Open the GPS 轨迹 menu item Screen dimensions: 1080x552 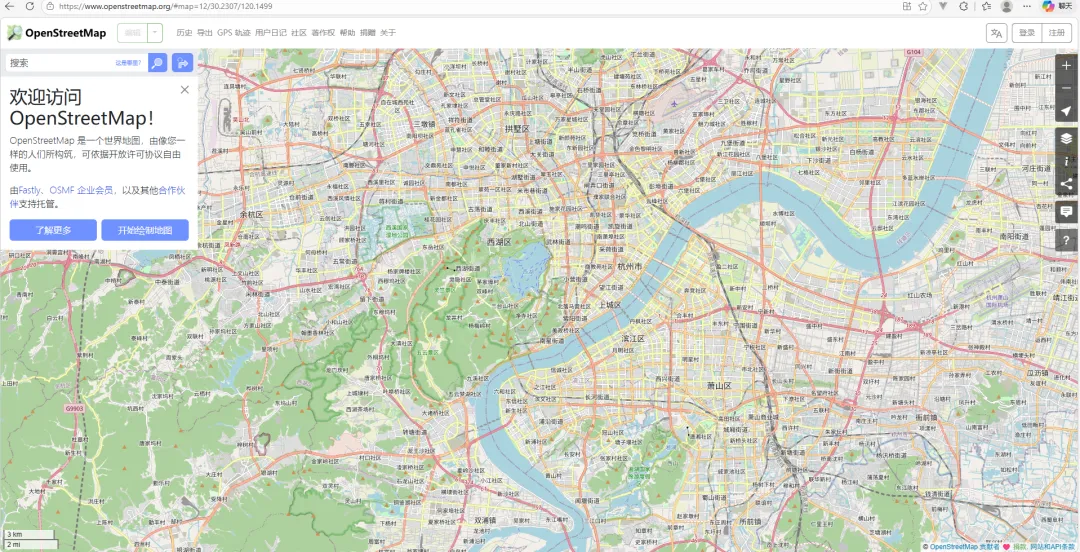233,32
